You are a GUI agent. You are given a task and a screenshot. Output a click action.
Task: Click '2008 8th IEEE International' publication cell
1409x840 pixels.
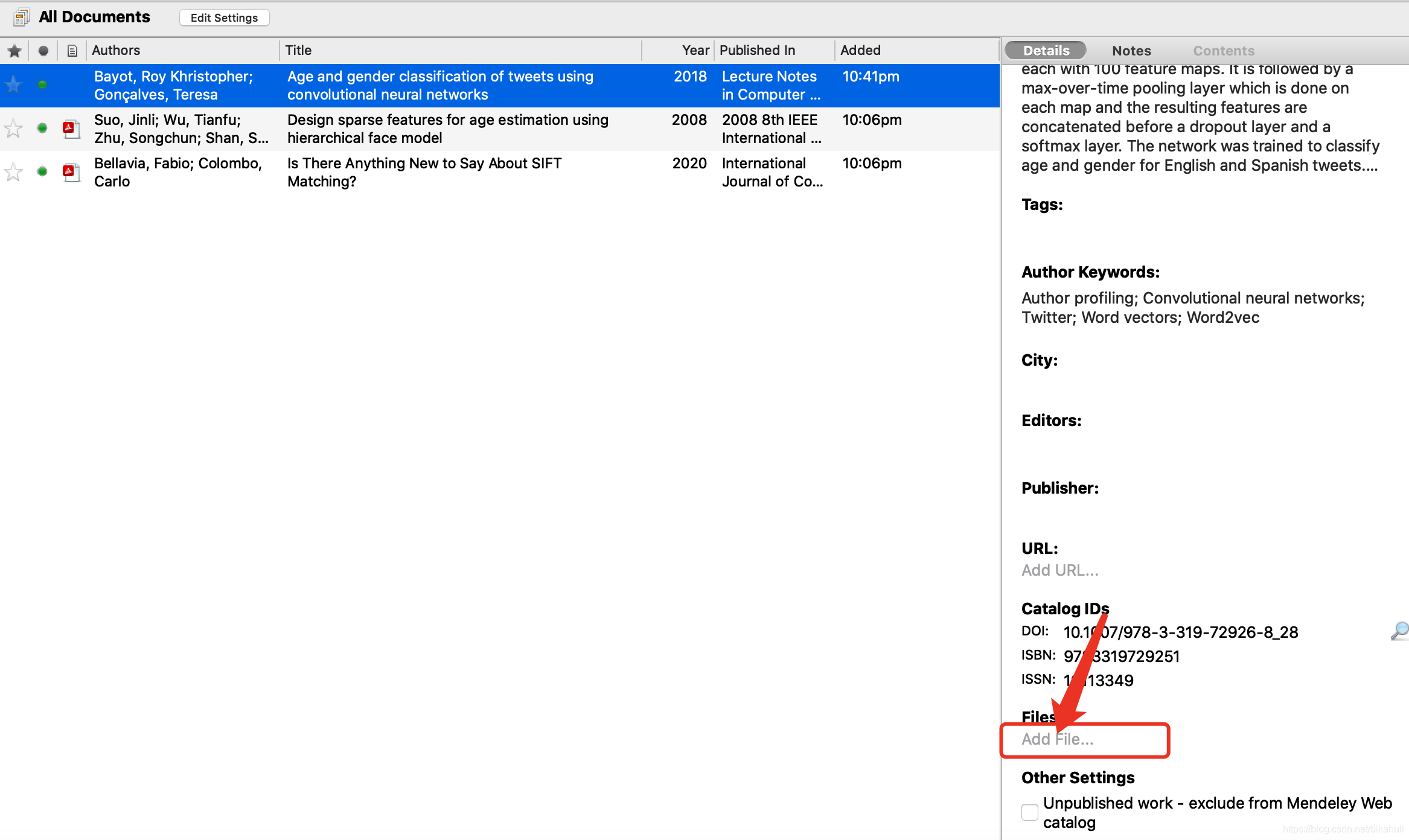coord(772,129)
